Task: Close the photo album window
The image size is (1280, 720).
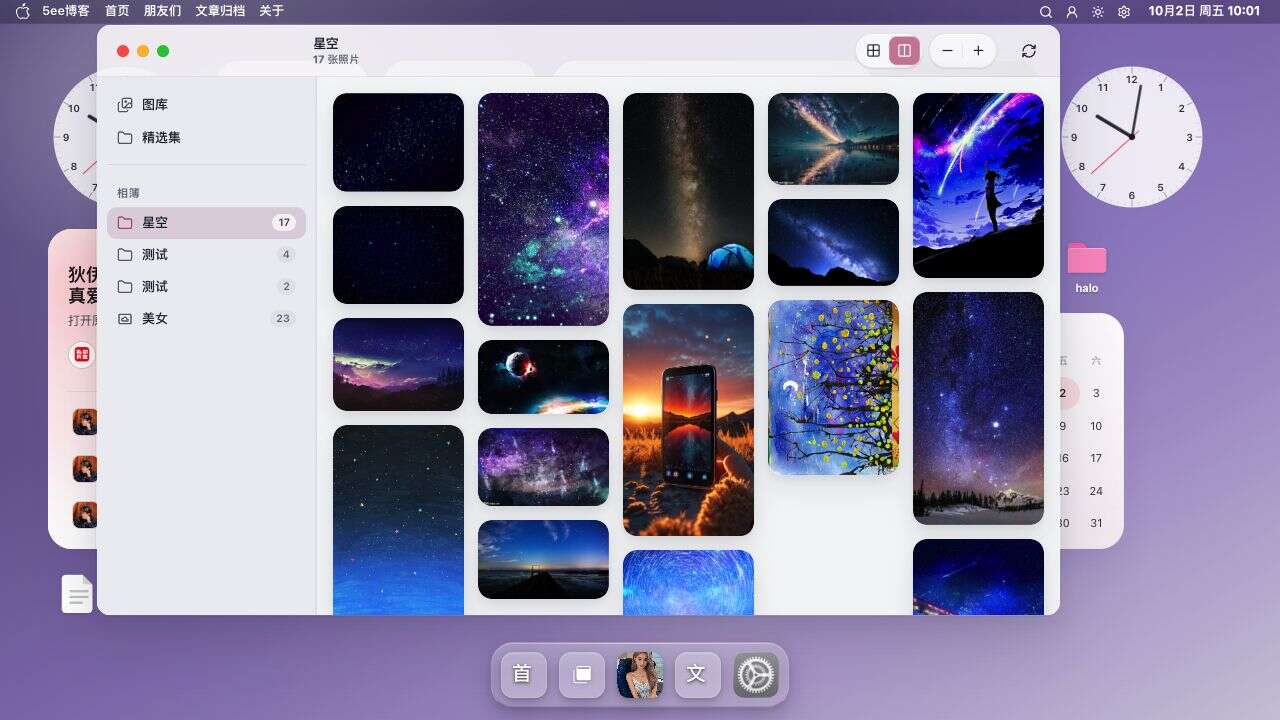Action: coord(123,51)
